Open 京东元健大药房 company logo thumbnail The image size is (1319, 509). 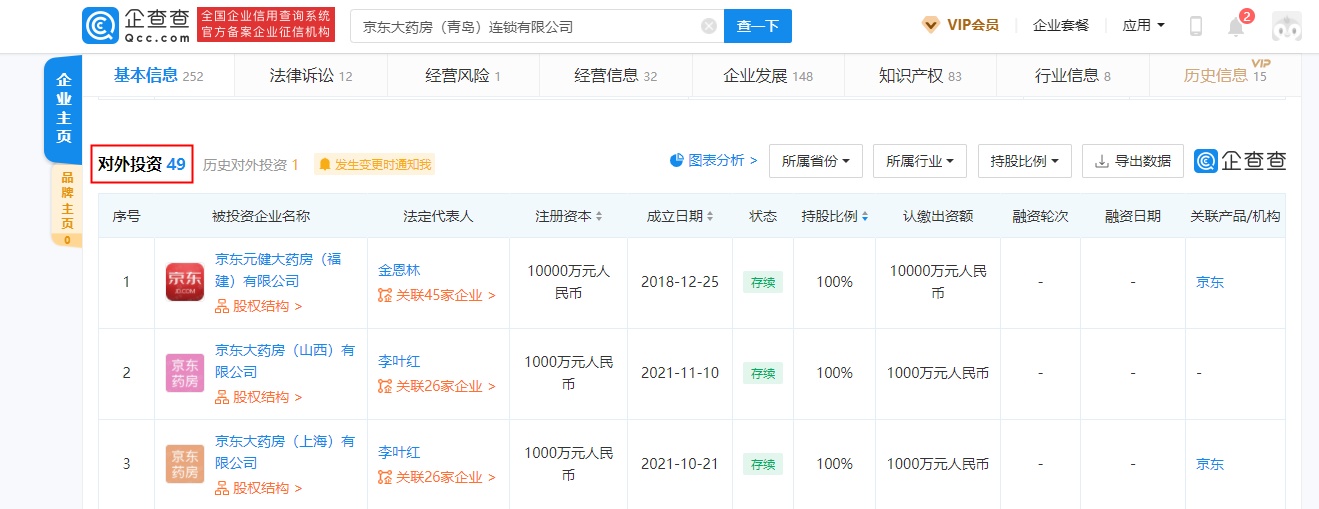184,282
